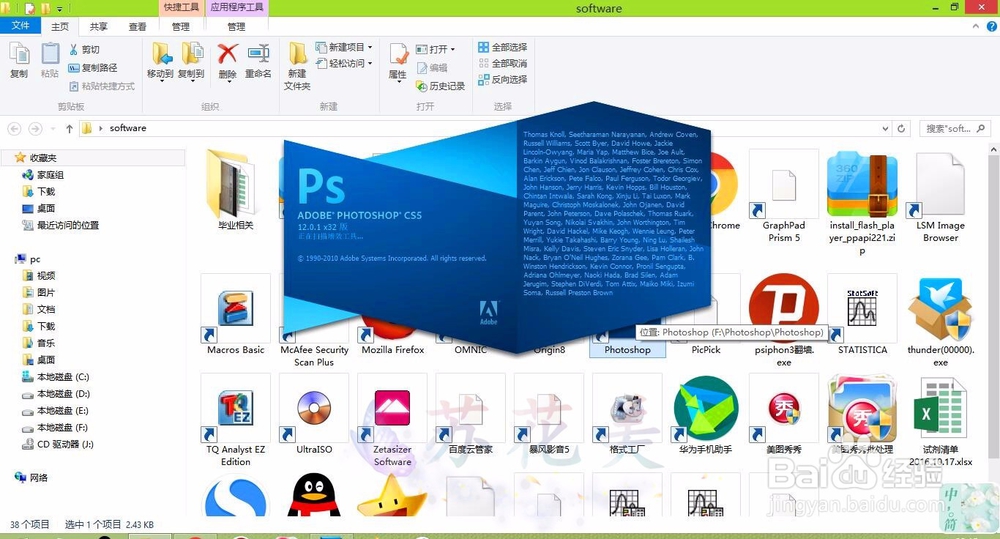Click the Forward navigation arrow

(36, 128)
